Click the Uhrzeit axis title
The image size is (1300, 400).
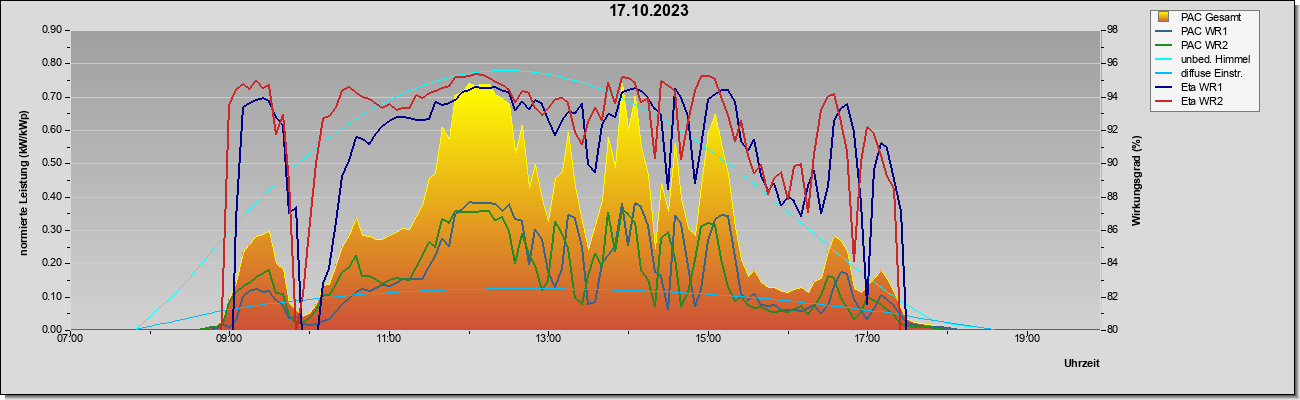tap(1082, 363)
